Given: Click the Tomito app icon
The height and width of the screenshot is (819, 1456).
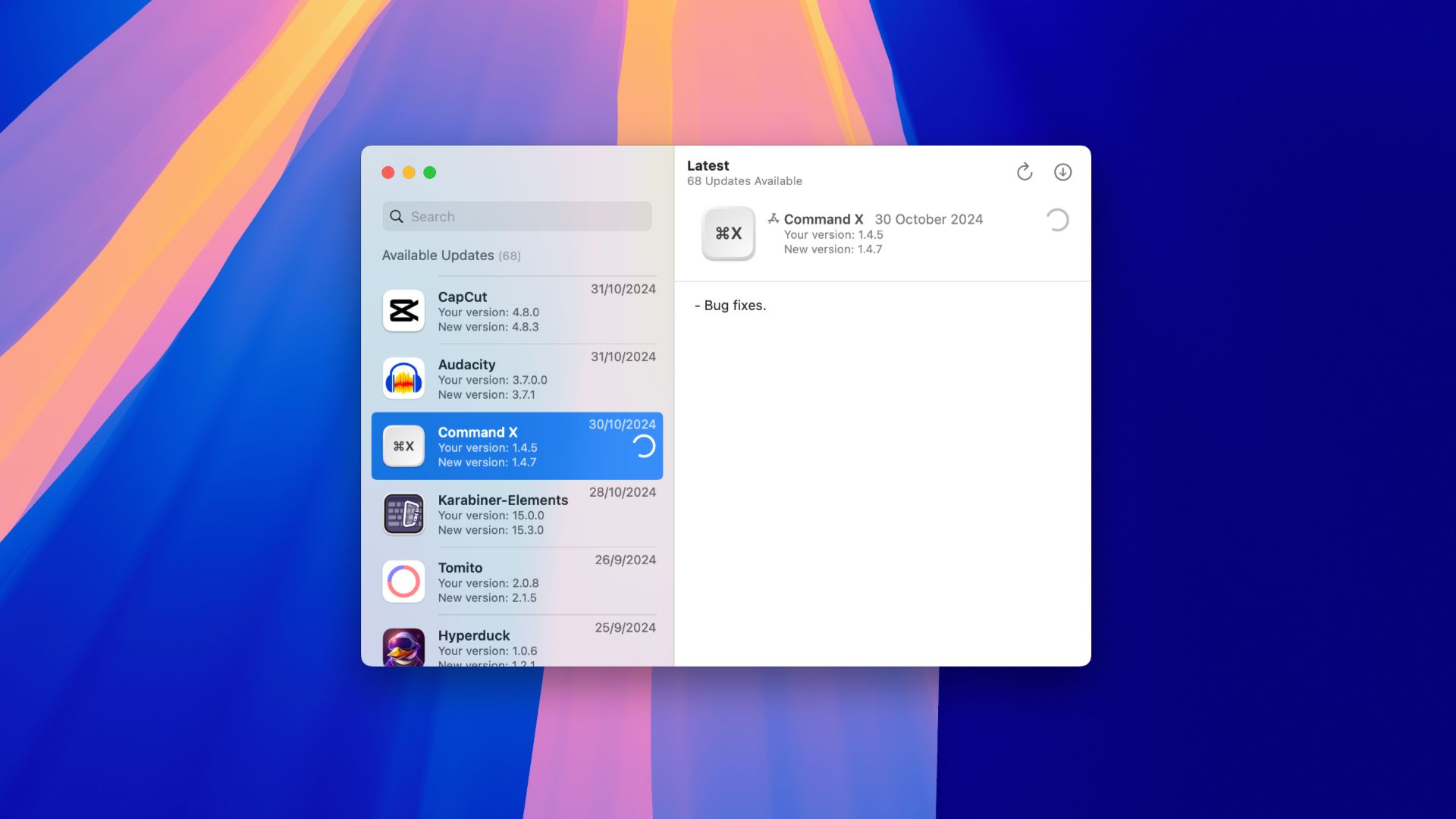Looking at the screenshot, I should [x=403, y=581].
